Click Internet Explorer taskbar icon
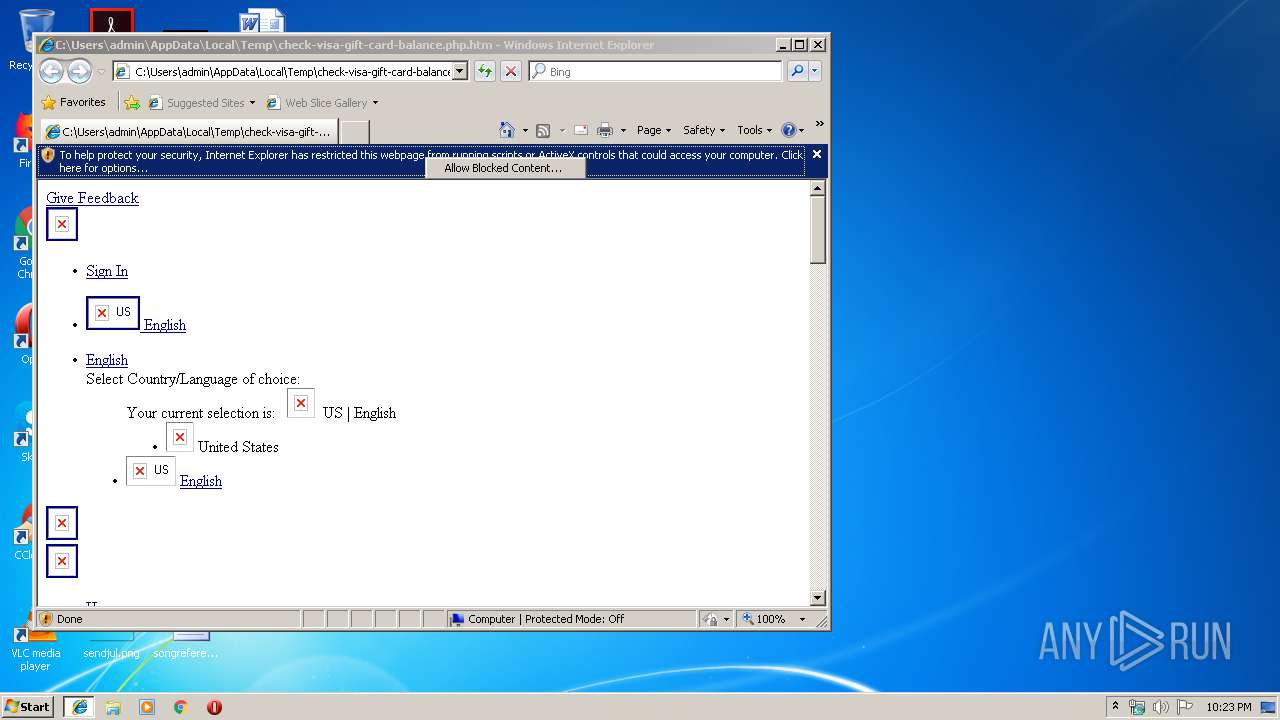 pos(80,707)
